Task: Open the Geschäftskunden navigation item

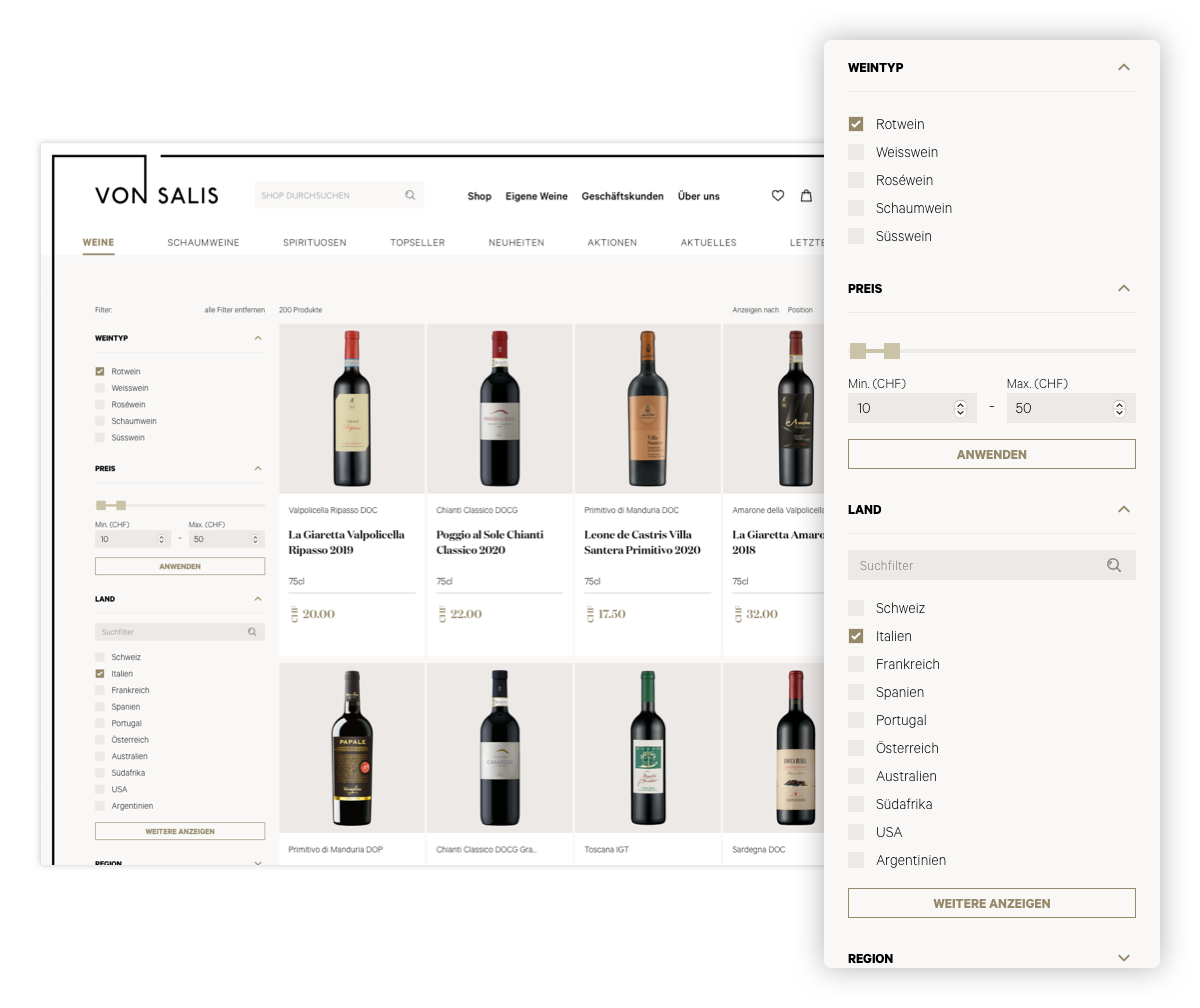Action: point(623,196)
